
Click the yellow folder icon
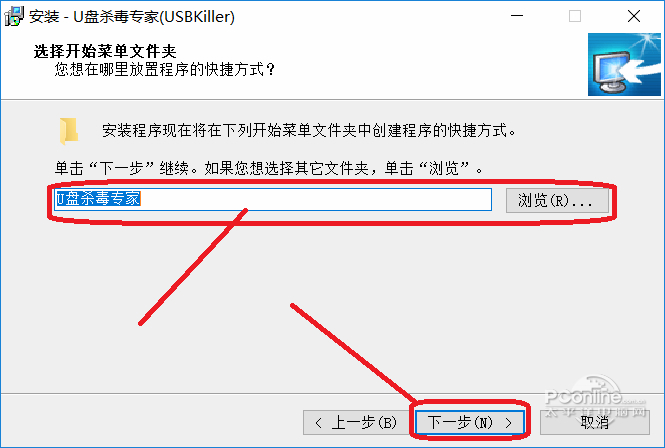(69, 131)
